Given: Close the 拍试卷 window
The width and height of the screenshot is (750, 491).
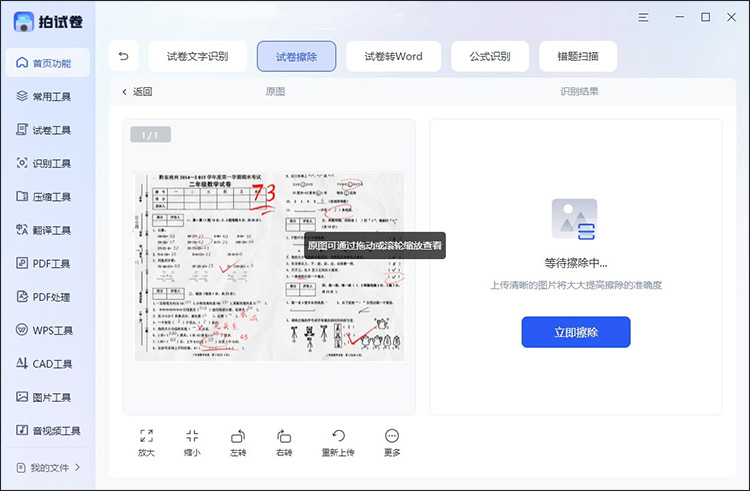Looking at the screenshot, I should [x=731, y=17].
